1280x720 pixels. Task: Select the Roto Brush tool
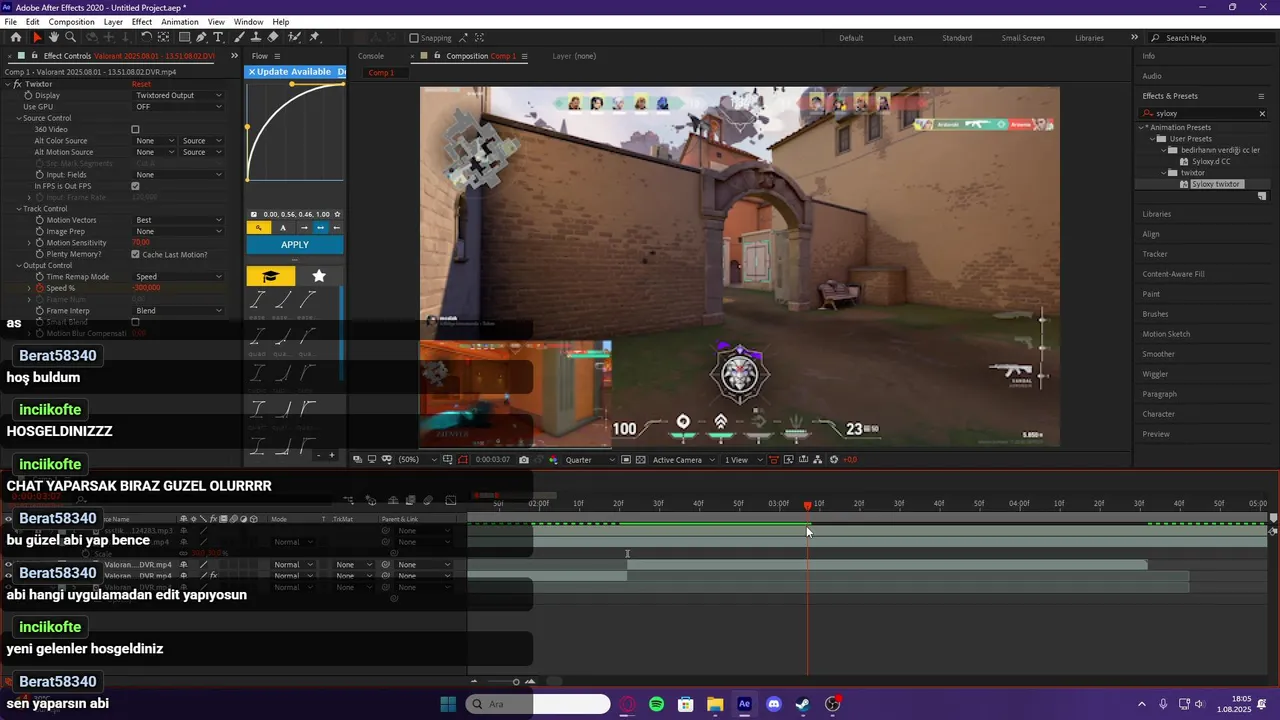click(295, 37)
